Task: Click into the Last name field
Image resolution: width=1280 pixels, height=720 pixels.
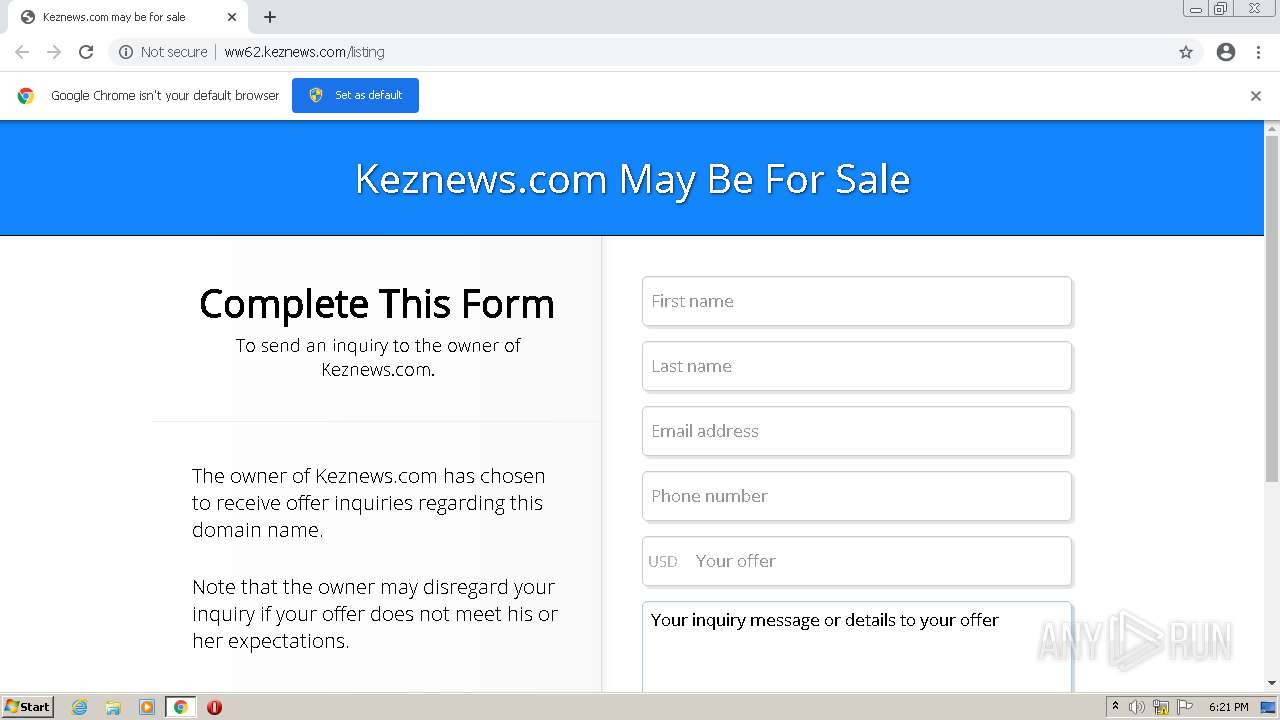Action: click(x=857, y=366)
